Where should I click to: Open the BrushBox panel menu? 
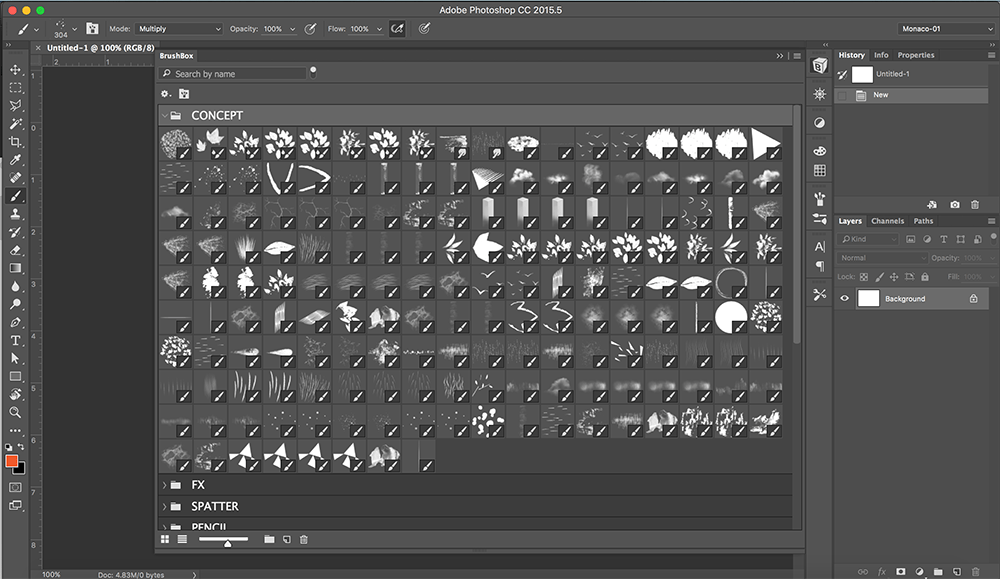pyautogui.click(x=796, y=55)
